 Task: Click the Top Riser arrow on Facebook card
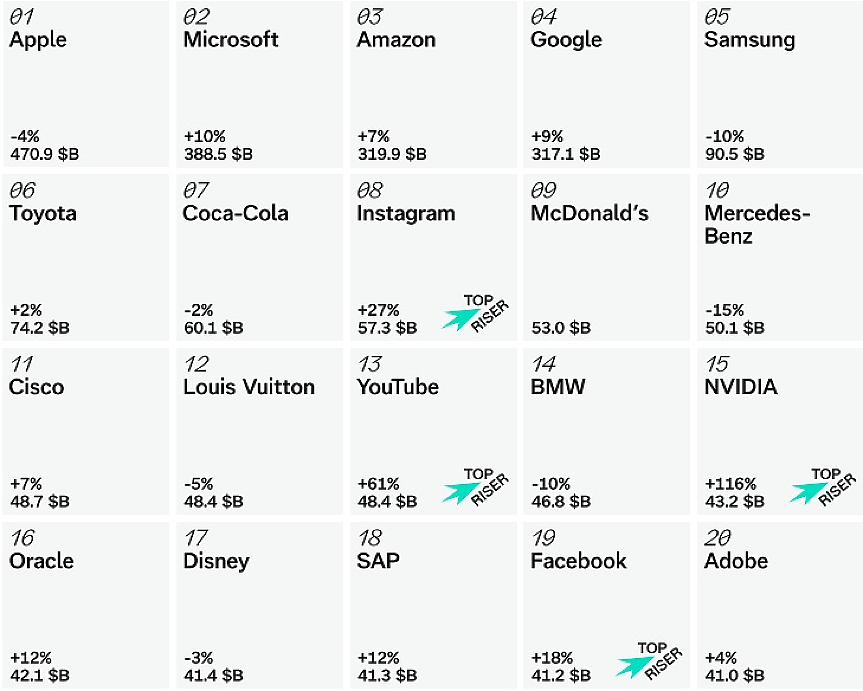(635, 665)
